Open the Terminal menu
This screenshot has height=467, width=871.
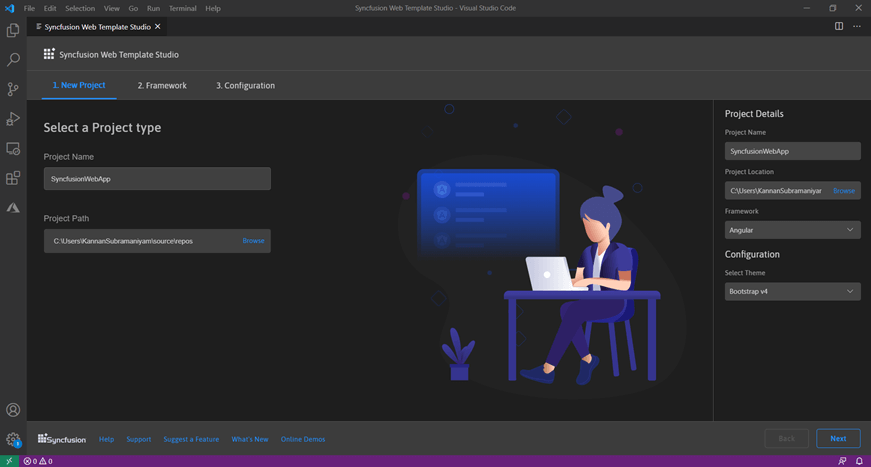183,8
